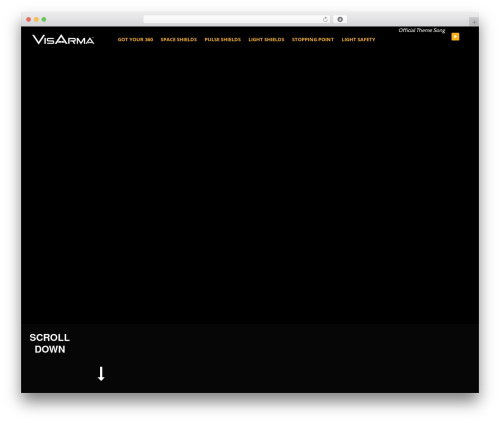Reload the page in the browser
The image size is (500, 423).
325,19
